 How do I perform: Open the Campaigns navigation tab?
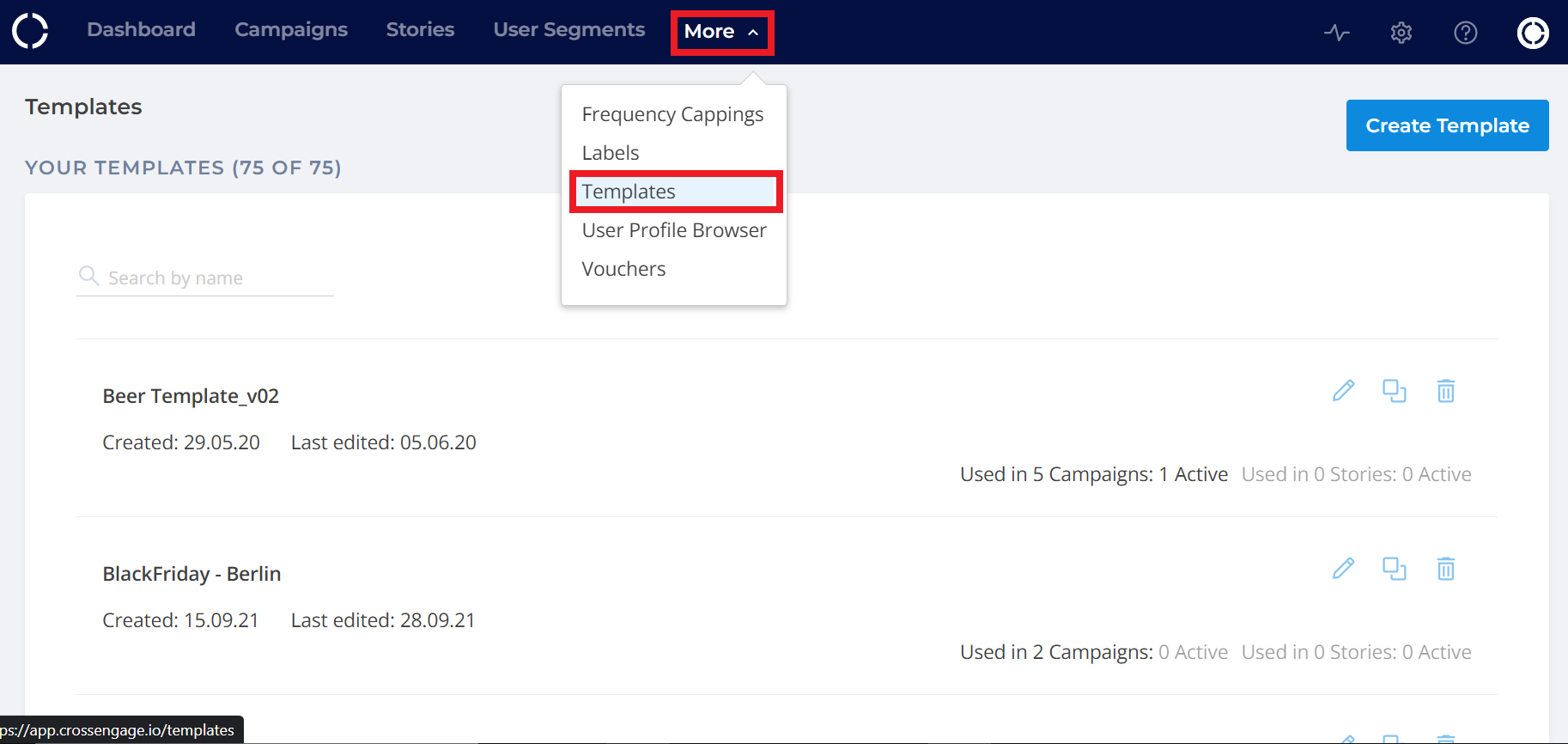click(291, 30)
